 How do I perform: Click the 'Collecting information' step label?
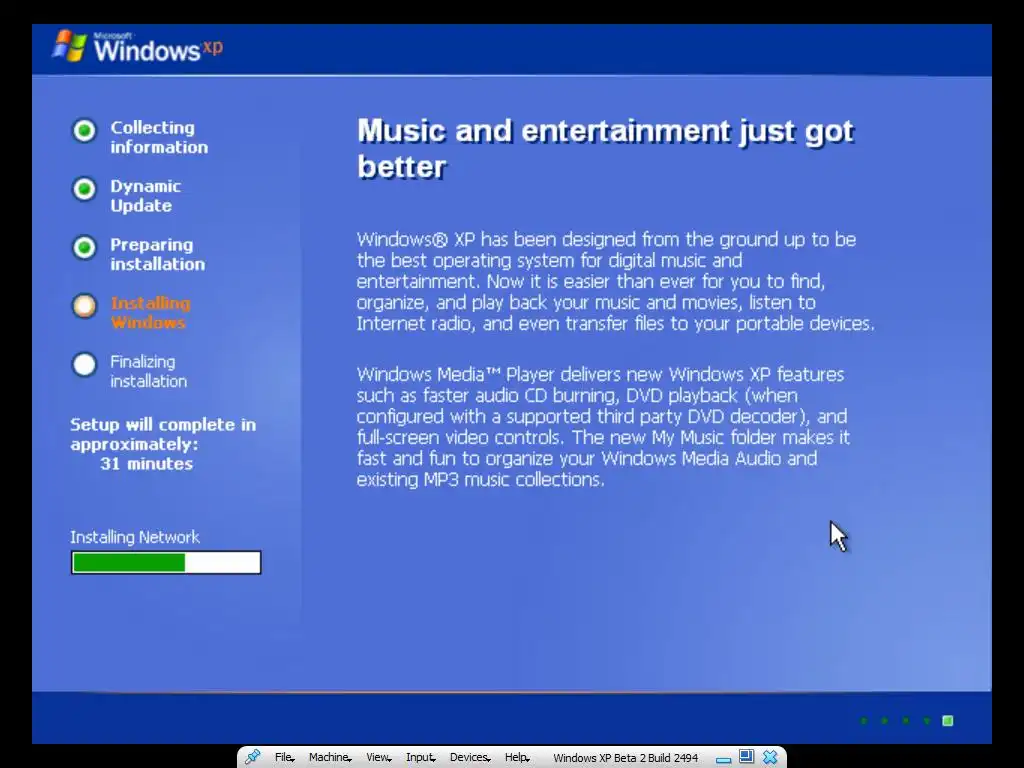click(x=159, y=137)
